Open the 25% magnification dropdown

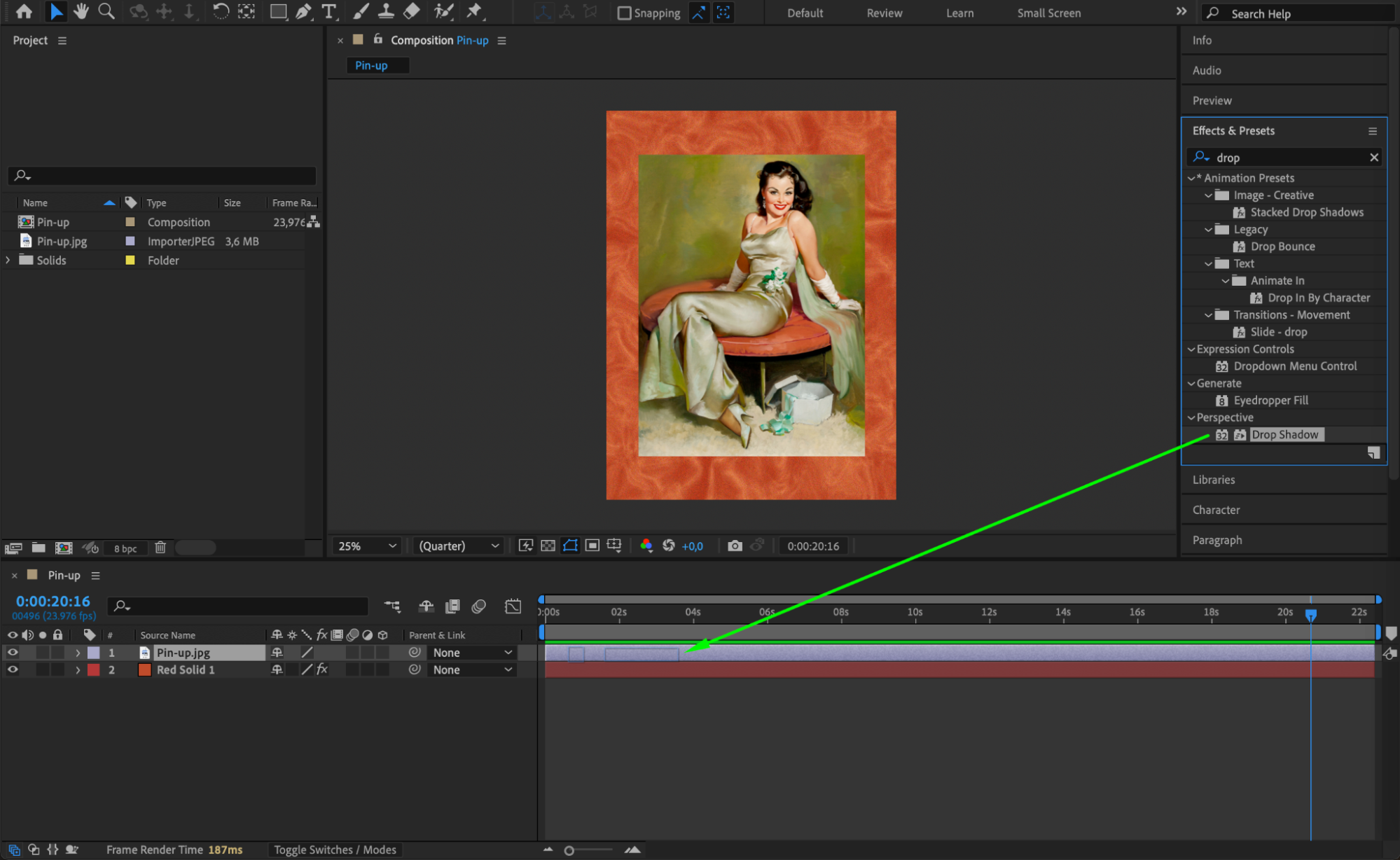tap(367, 546)
